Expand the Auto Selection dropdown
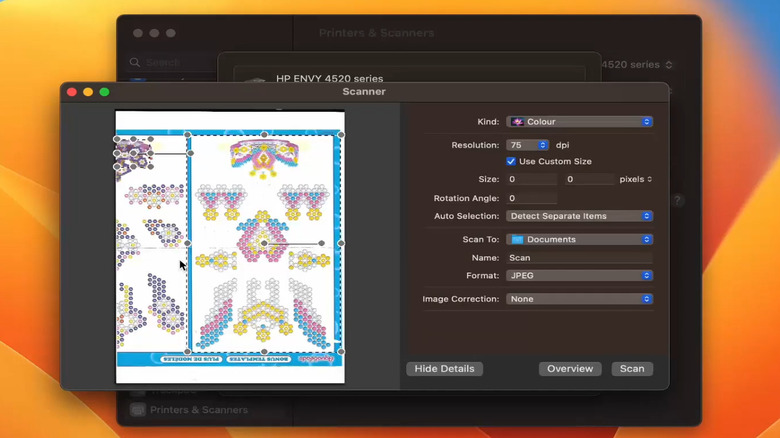Screen dimensions: 780x438 pos(579,216)
